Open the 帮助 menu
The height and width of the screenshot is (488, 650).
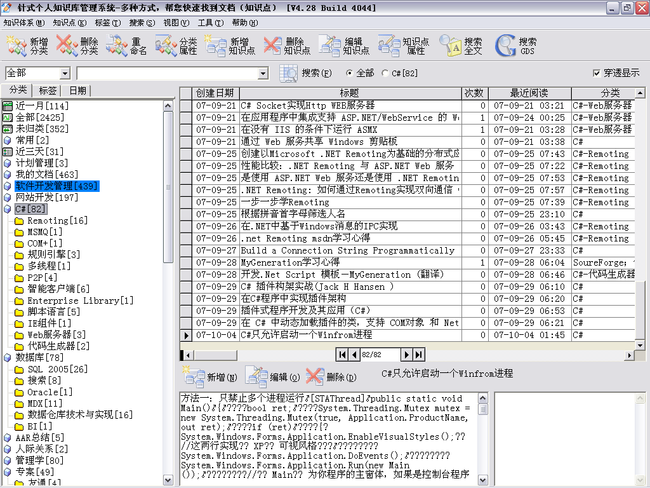coord(245,23)
